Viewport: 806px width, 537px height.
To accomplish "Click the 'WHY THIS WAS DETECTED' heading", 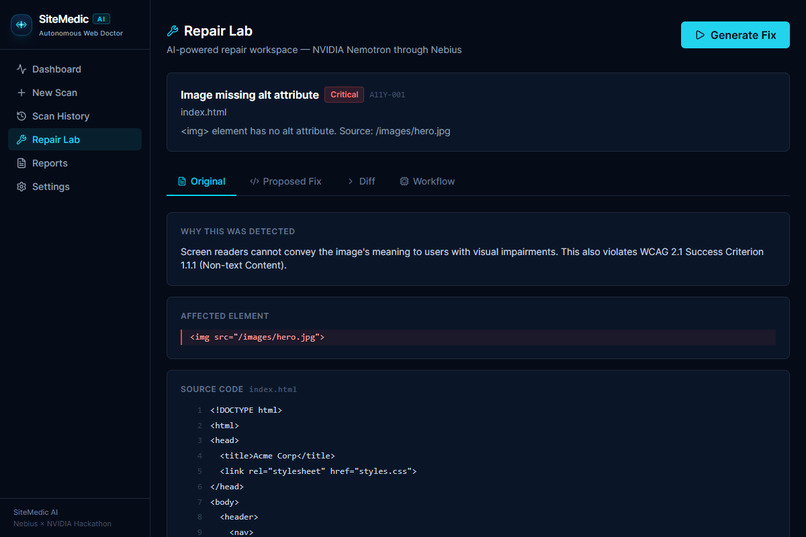I will click(x=237, y=231).
